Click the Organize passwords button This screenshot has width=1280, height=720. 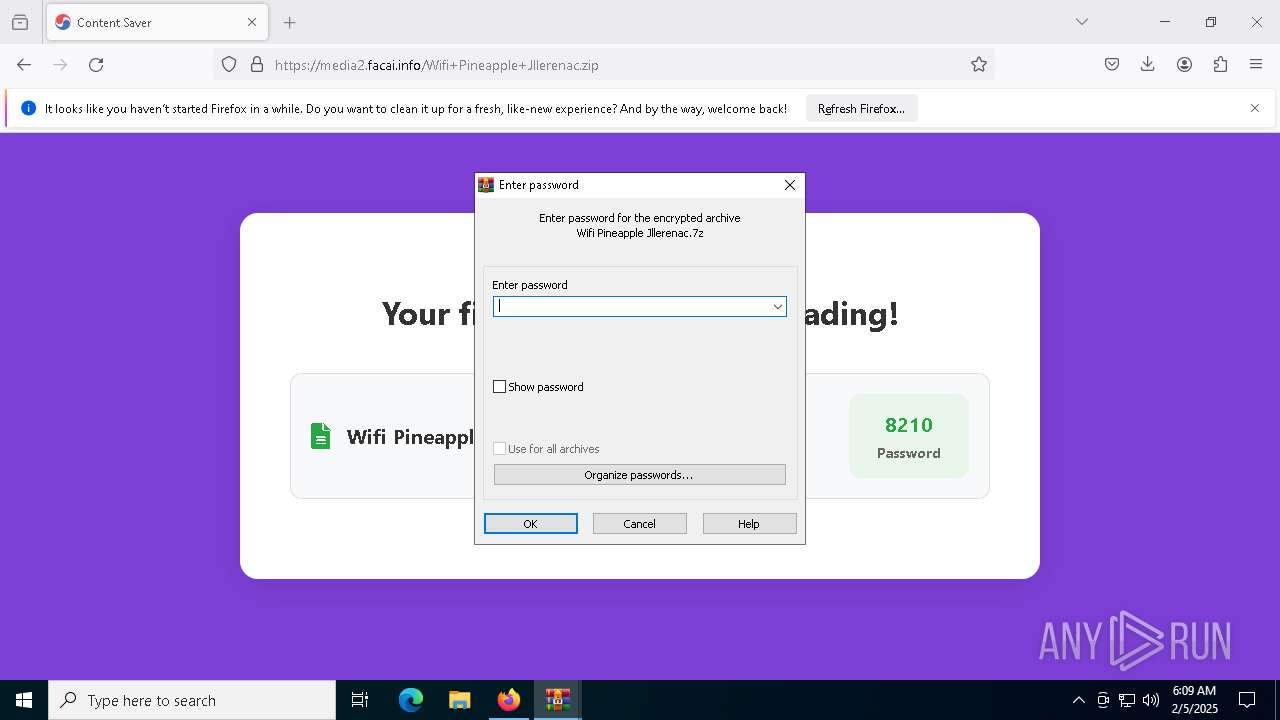(639, 475)
